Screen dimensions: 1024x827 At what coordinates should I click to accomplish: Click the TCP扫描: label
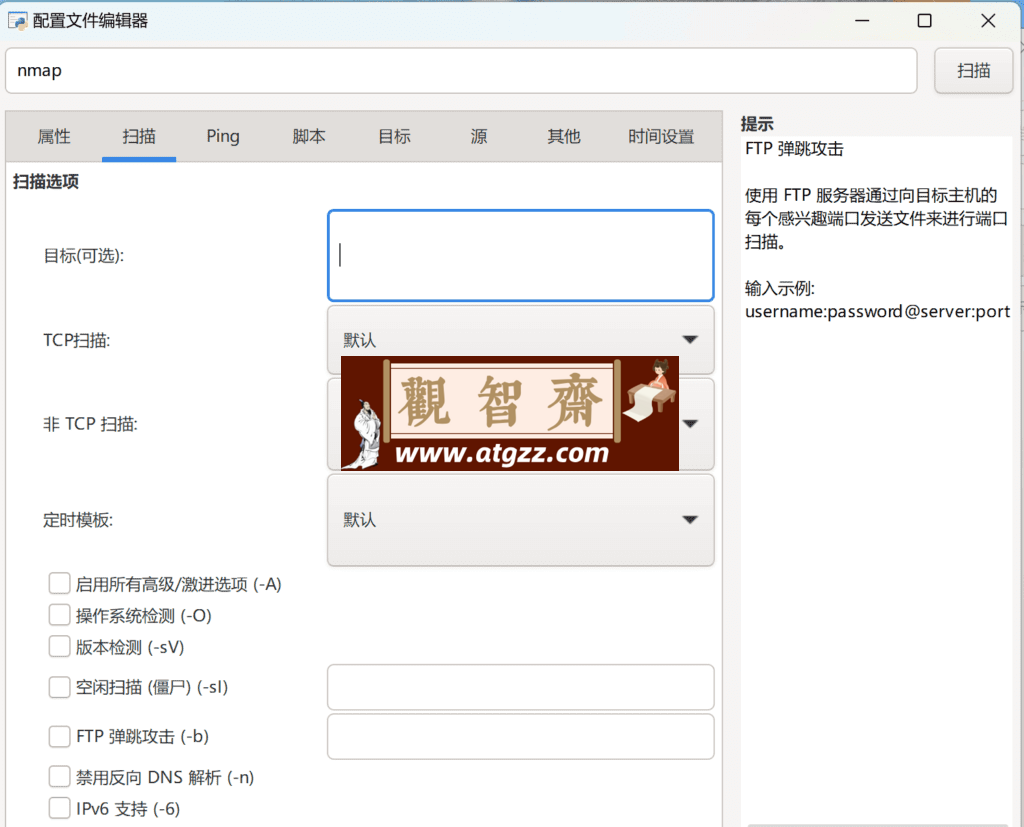pyautogui.click(x=76, y=340)
